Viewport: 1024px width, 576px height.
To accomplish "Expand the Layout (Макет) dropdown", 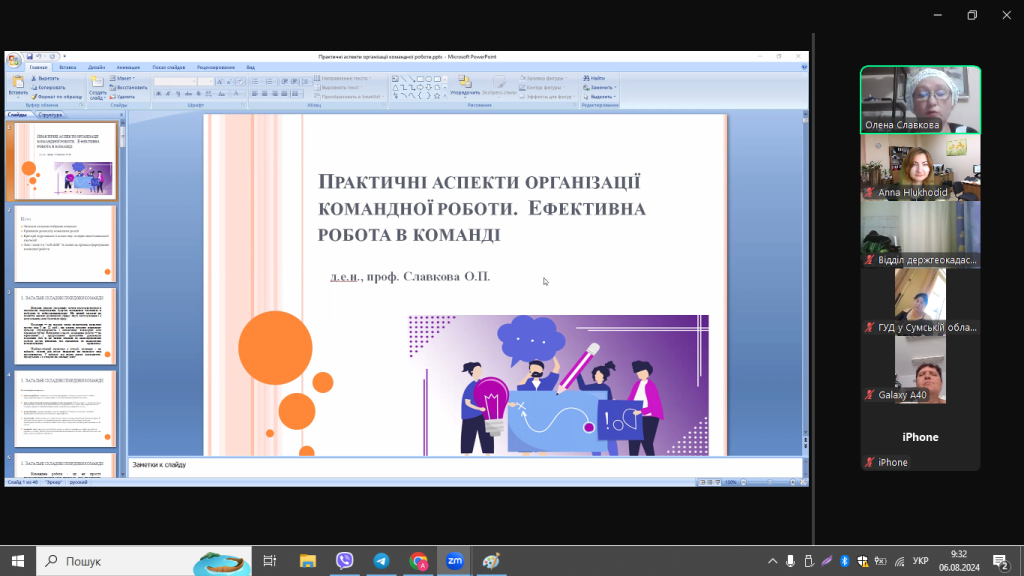I will coord(124,77).
